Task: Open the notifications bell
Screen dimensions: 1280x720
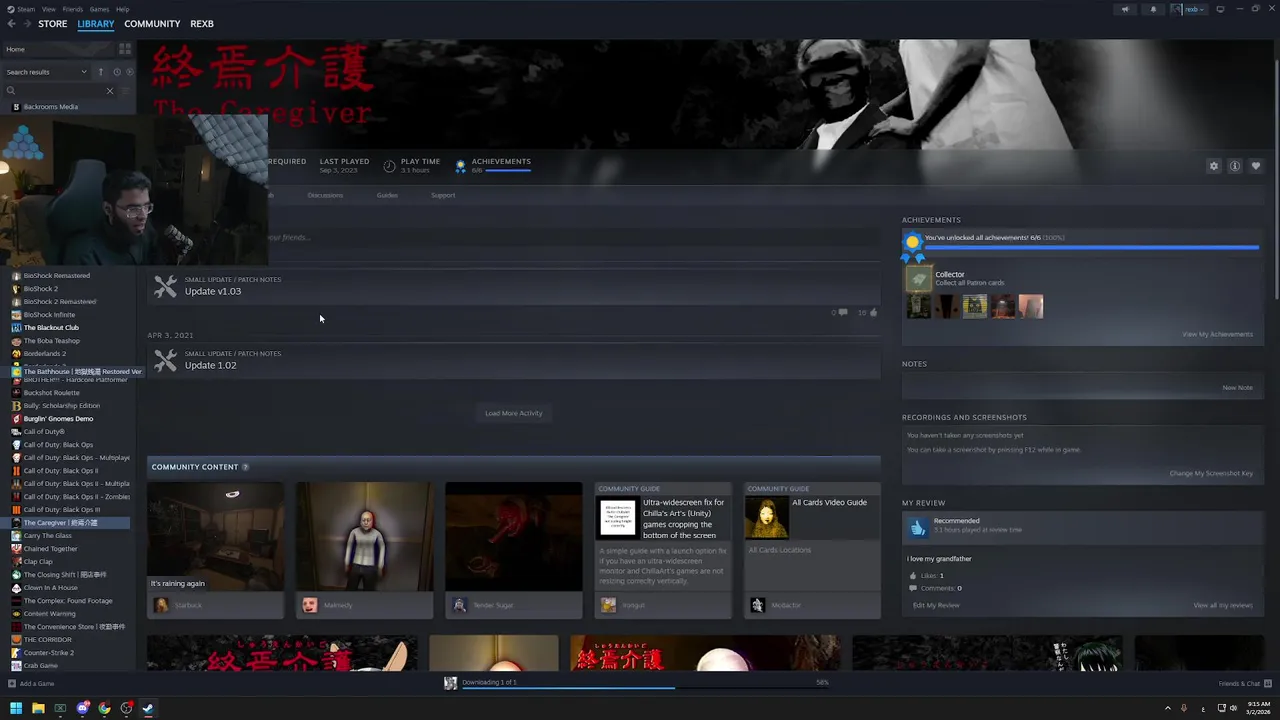Action: (1153, 9)
